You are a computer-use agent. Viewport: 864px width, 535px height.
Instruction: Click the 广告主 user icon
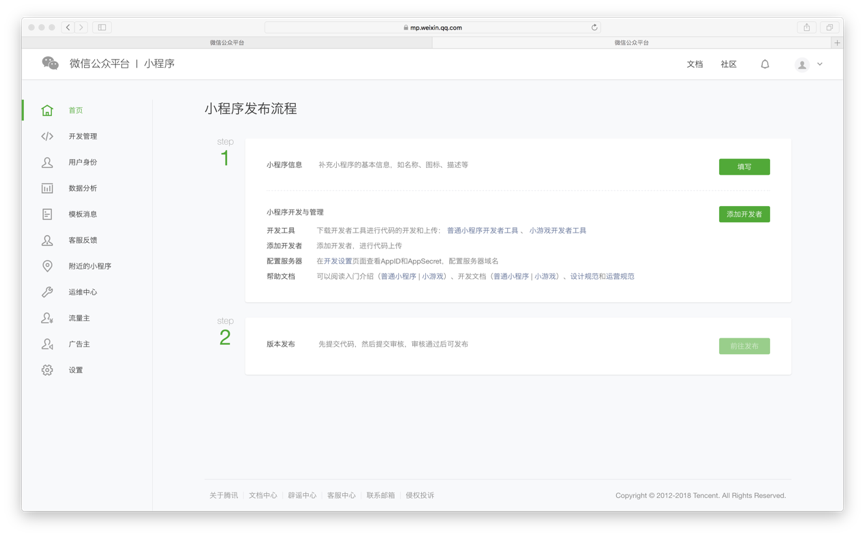pos(47,344)
